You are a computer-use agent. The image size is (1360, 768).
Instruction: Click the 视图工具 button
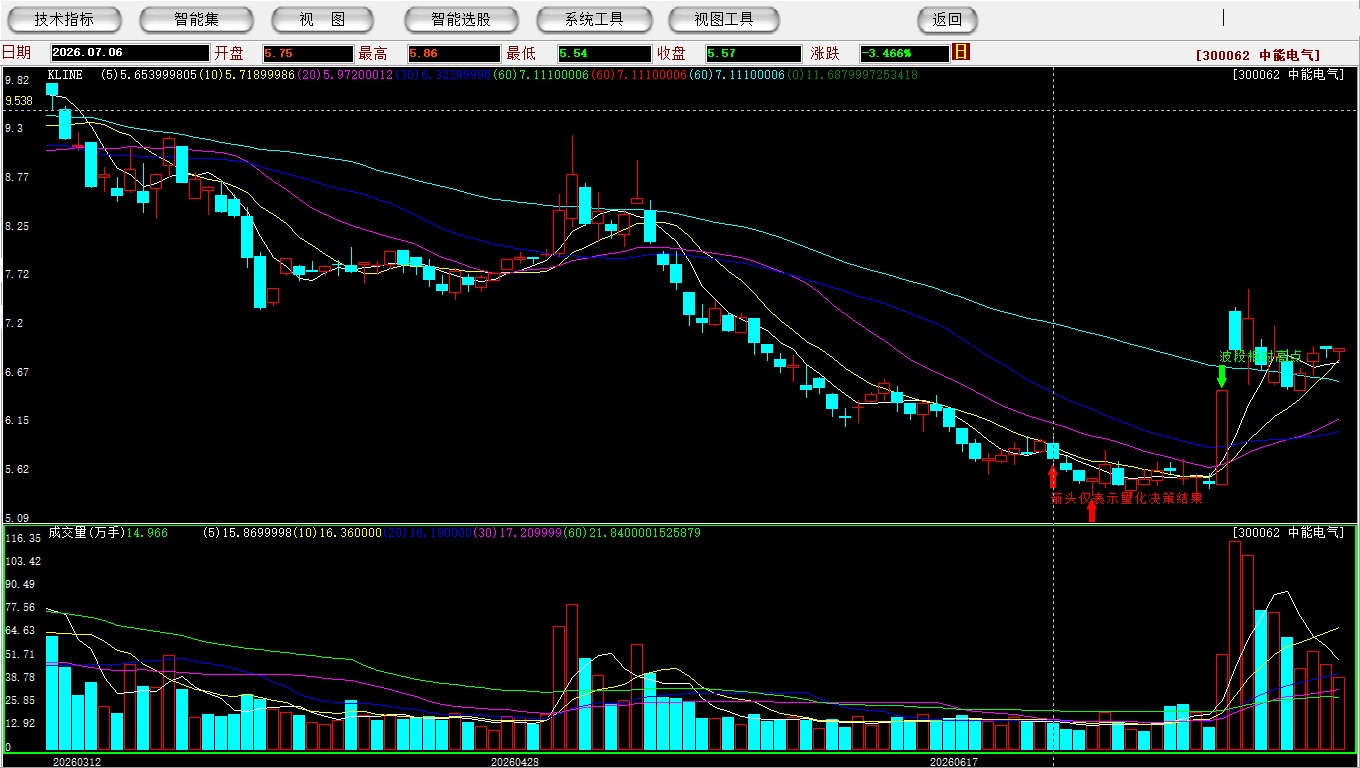725,19
